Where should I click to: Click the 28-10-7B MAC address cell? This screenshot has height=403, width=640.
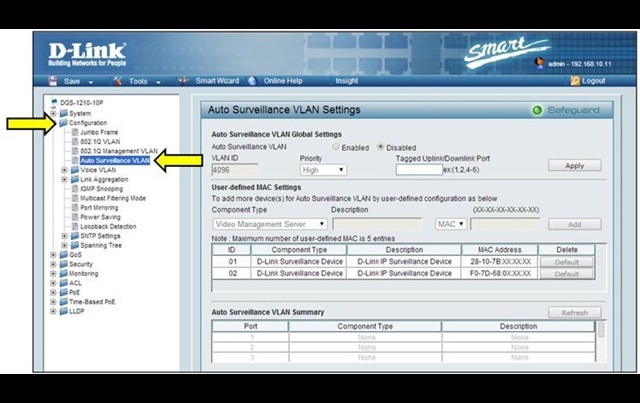pos(500,262)
